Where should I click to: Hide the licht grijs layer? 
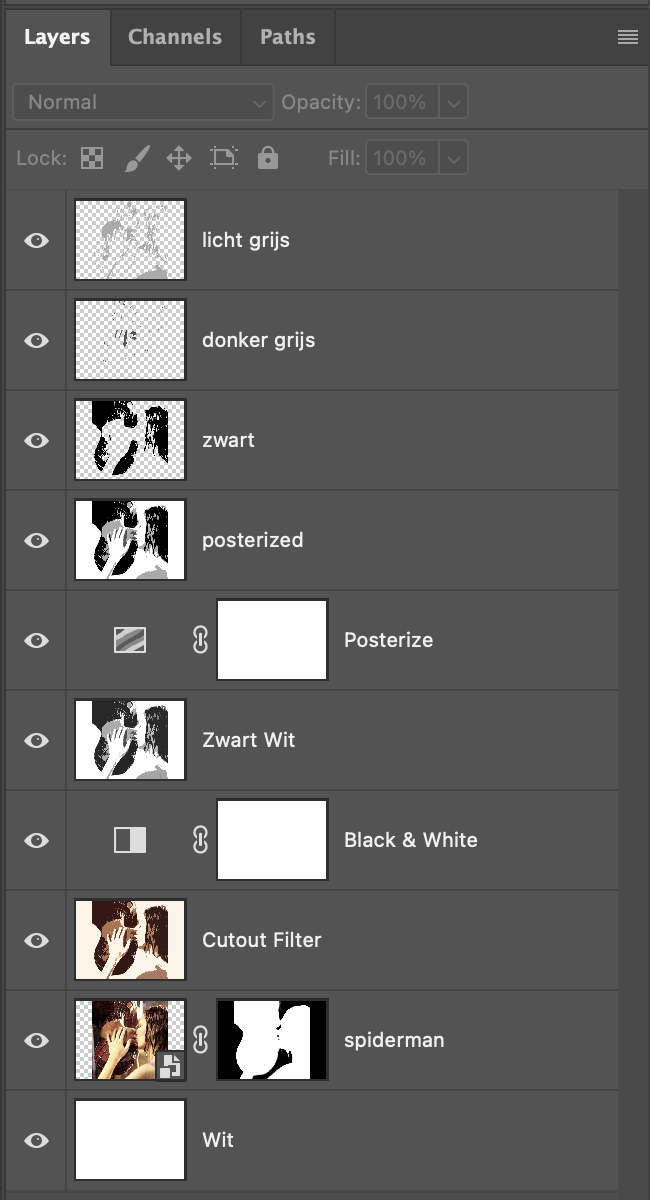click(x=37, y=240)
